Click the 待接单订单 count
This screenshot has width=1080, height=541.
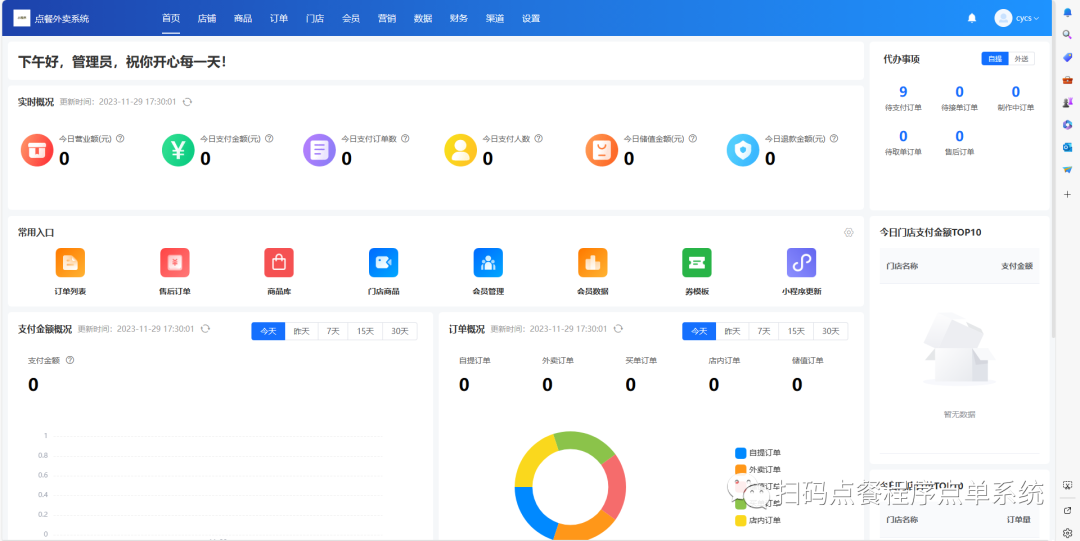pyautogui.click(x=959, y=92)
